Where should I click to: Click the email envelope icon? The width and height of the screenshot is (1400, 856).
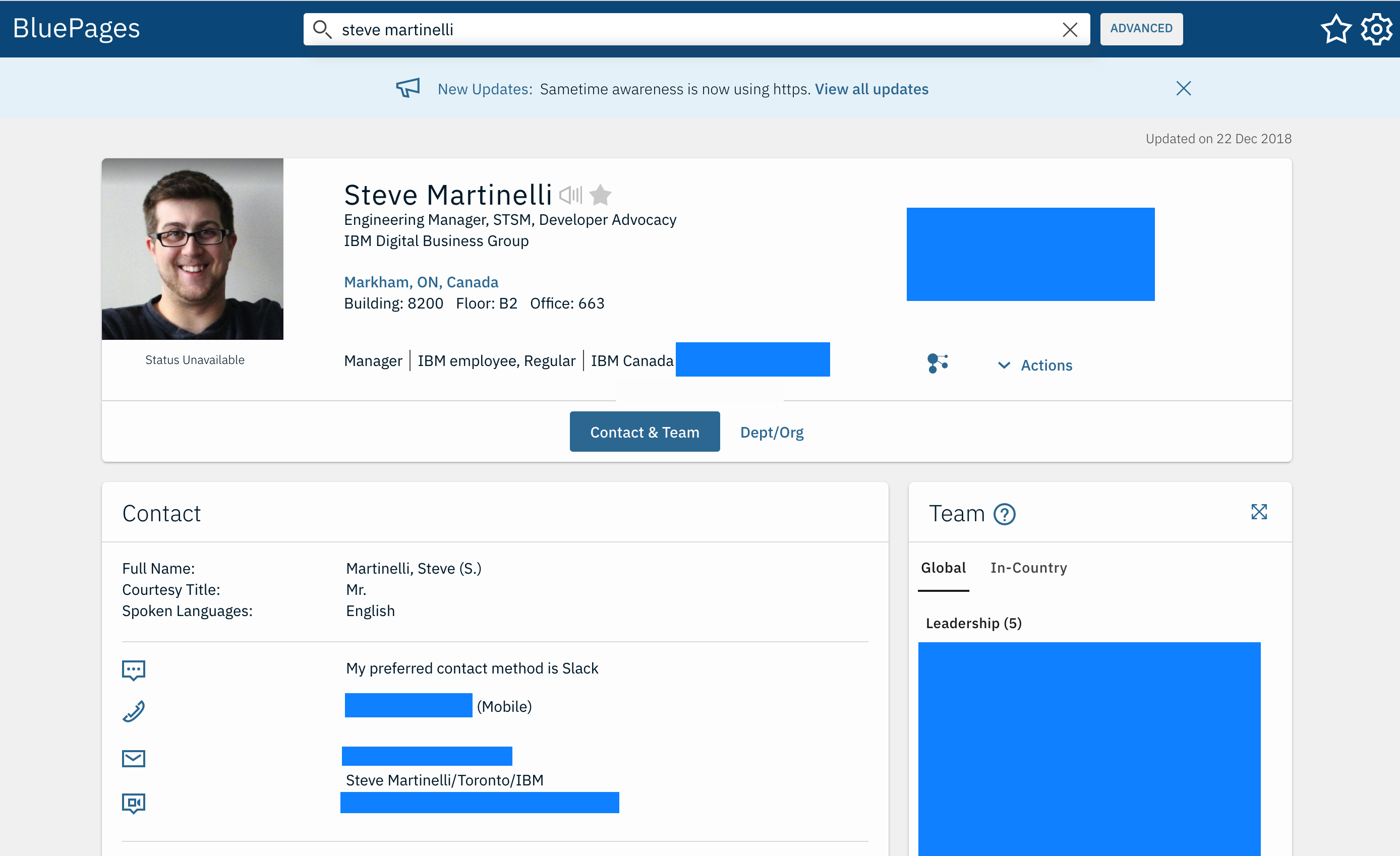134,758
